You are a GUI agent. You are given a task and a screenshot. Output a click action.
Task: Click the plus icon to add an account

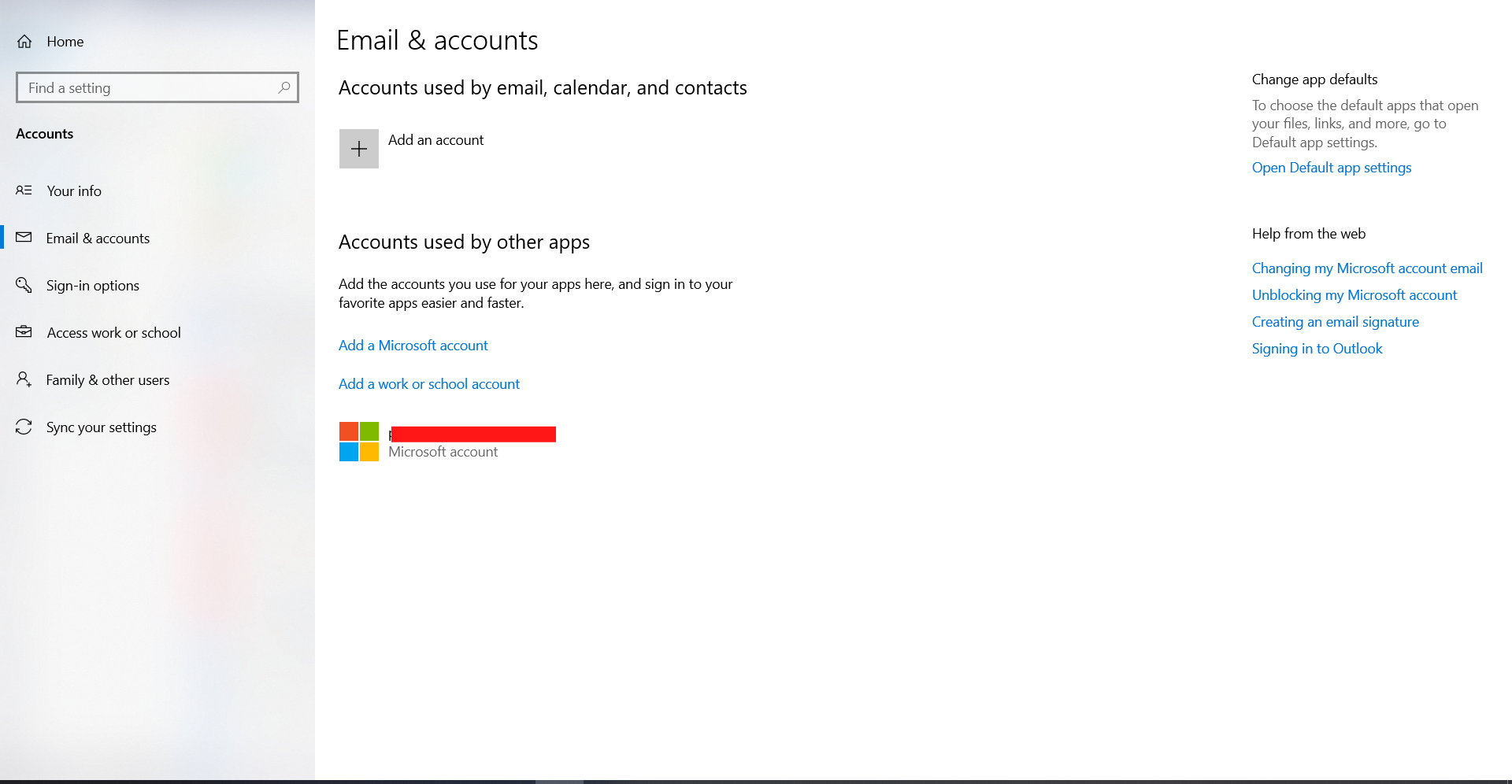tap(359, 148)
